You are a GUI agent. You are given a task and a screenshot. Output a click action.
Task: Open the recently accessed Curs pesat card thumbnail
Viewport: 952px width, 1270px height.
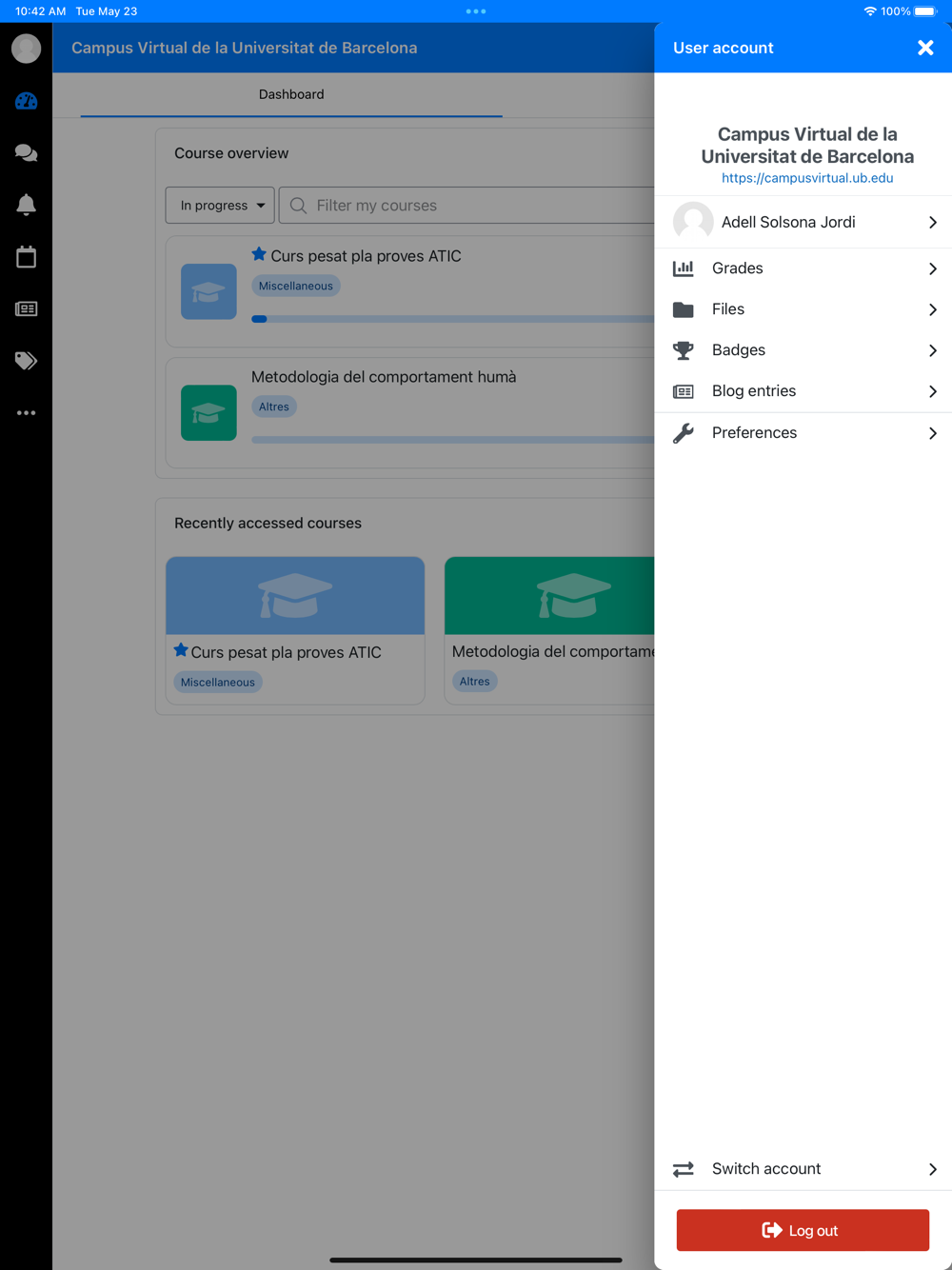(x=295, y=596)
